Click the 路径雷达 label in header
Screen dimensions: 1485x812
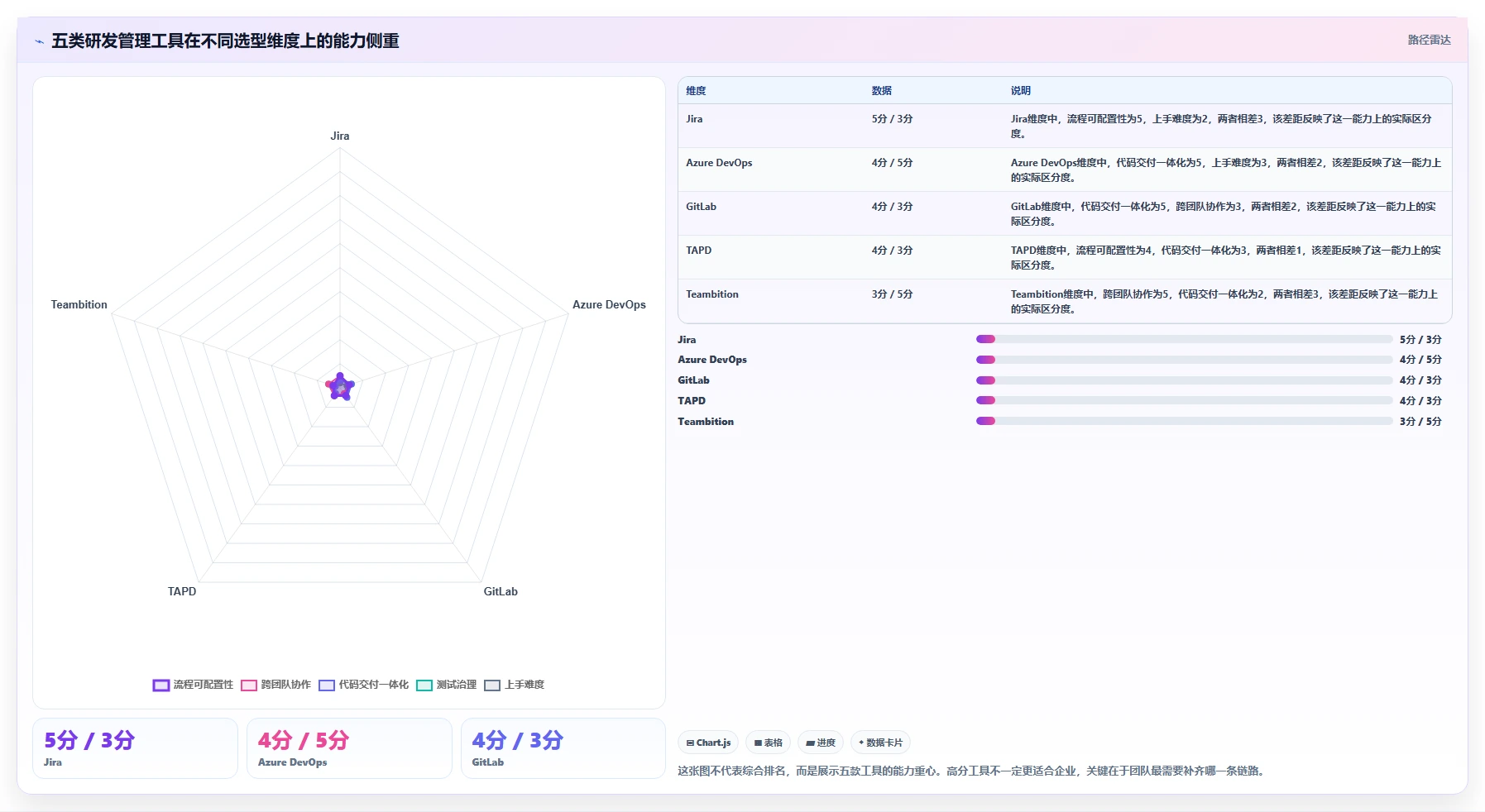point(1429,40)
